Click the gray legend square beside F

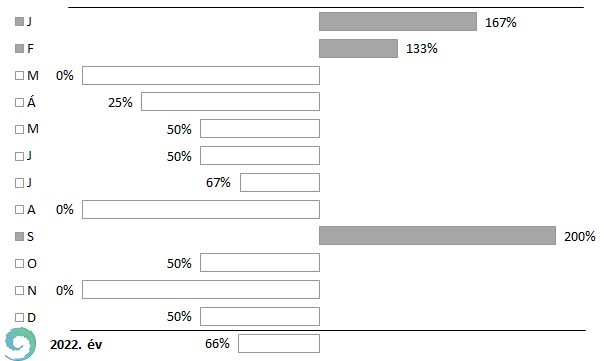click(x=19, y=49)
